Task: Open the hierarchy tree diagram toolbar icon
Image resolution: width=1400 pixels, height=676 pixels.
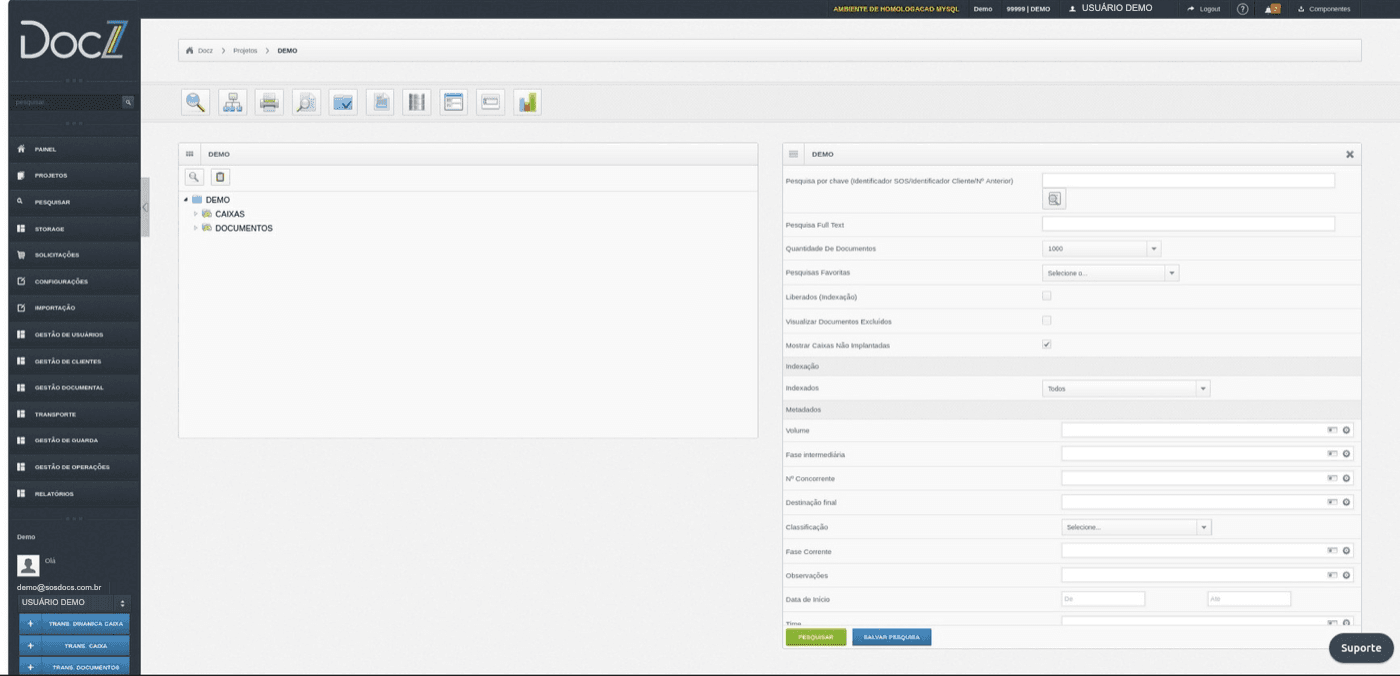Action: (x=232, y=102)
